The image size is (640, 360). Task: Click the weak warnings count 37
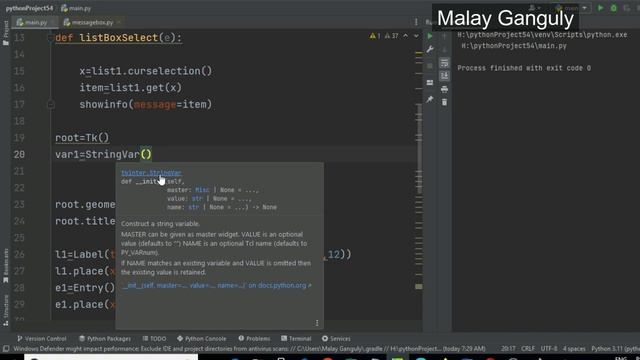point(391,36)
